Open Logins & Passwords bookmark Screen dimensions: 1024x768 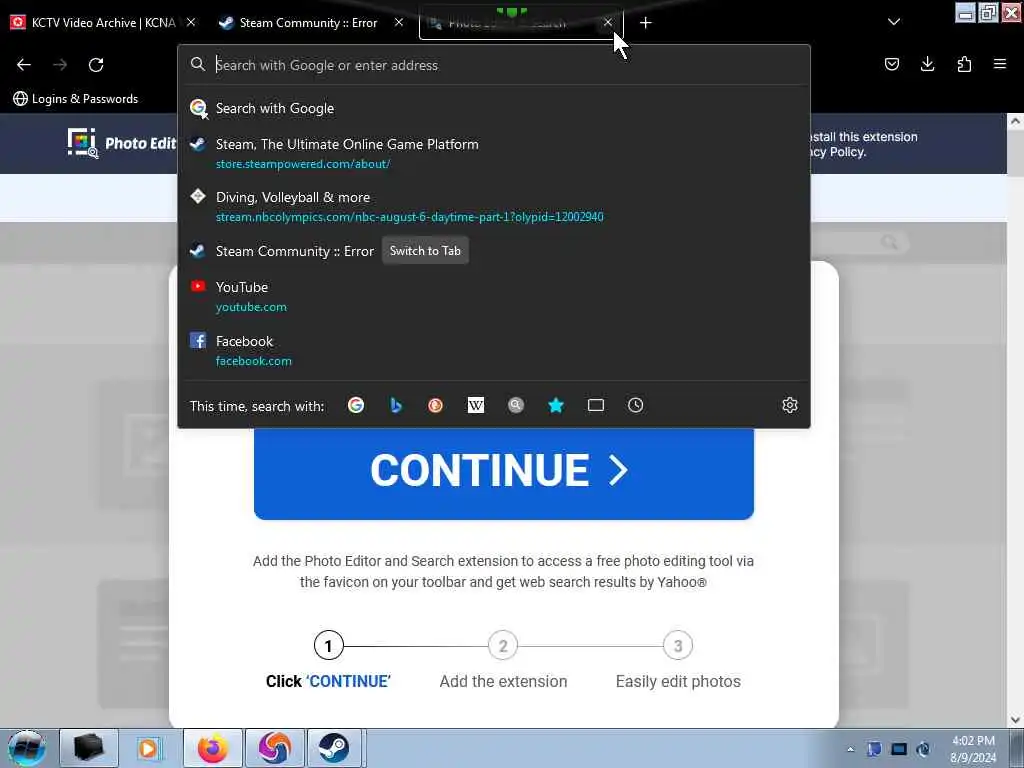tap(76, 99)
